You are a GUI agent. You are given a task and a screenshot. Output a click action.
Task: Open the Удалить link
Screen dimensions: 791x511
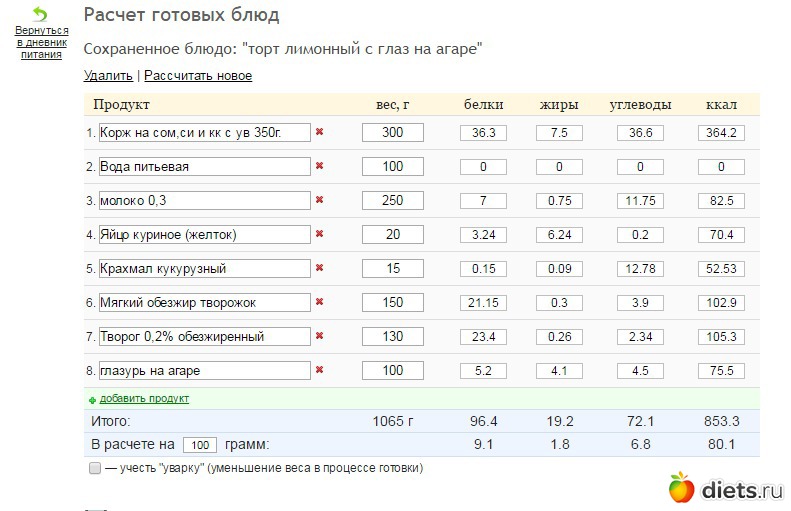(108, 76)
